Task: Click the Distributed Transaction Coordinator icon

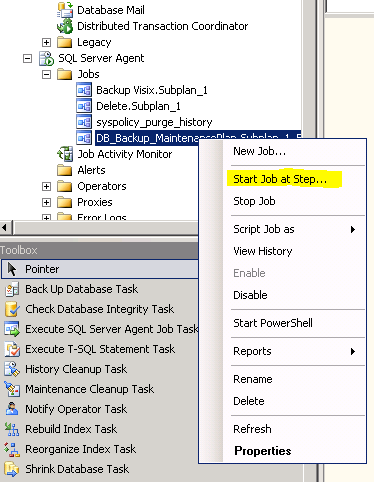Action: [65, 26]
